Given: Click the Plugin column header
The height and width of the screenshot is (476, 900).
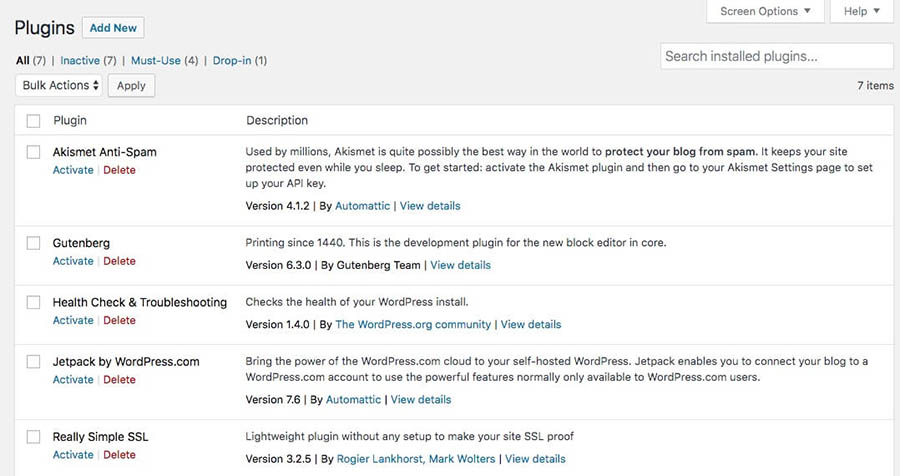Looking at the screenshot, I should 70,121.
